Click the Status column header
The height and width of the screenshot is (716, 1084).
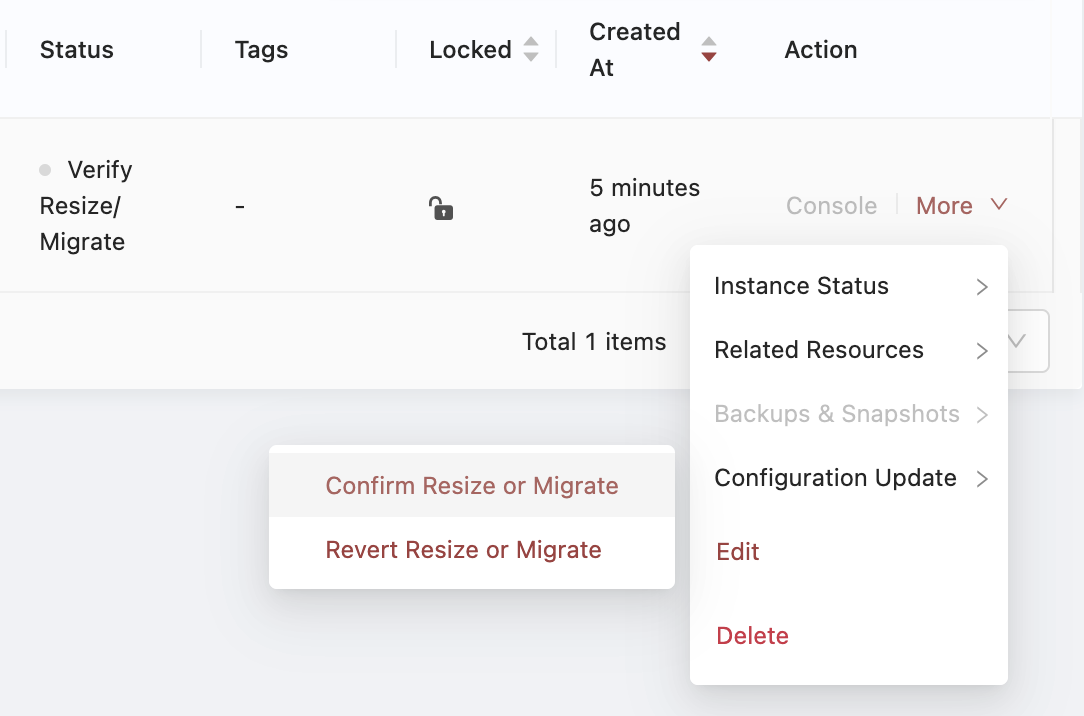click(x=77, y=50)
